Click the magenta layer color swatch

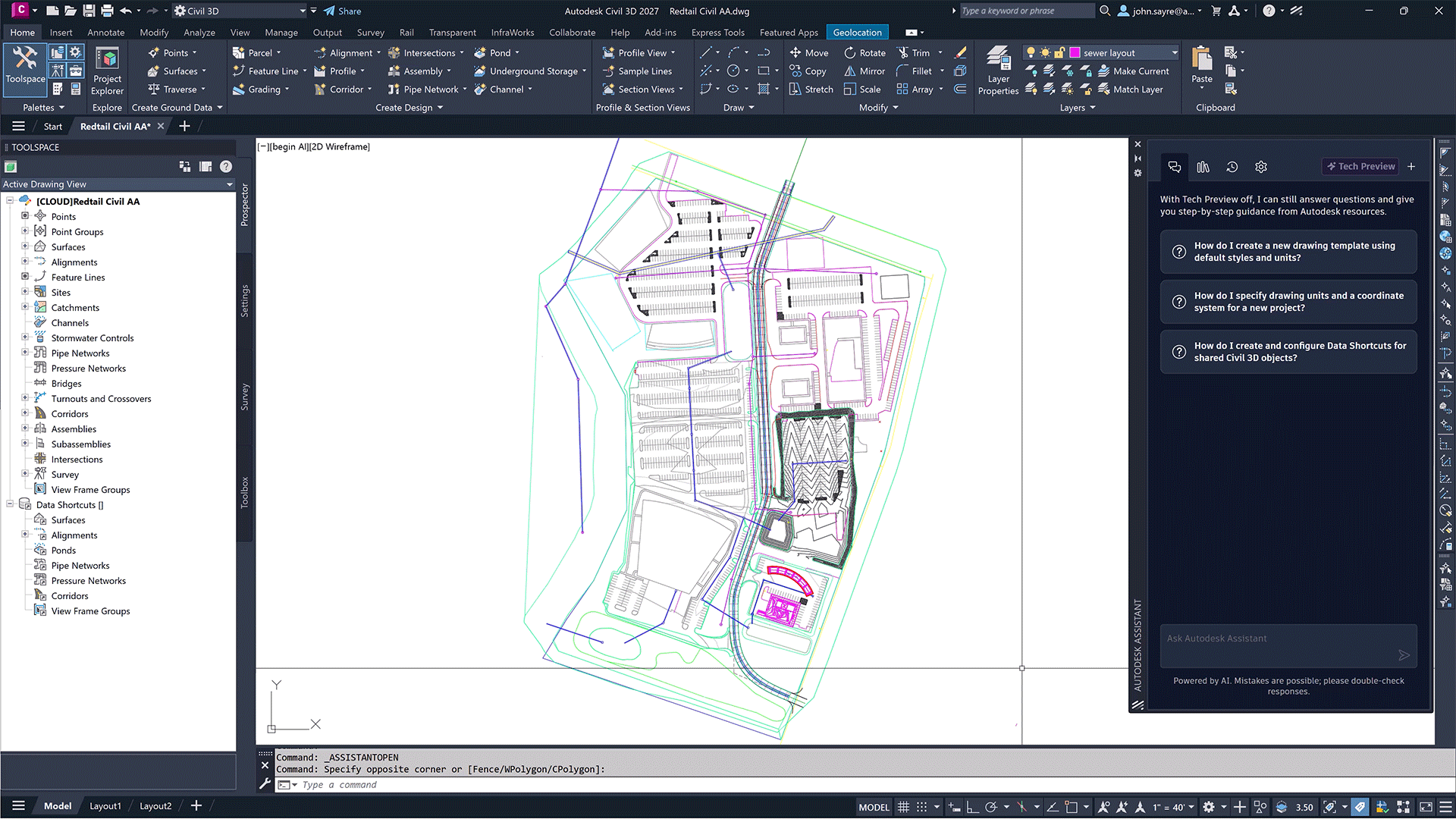[x=1075, y=53]
